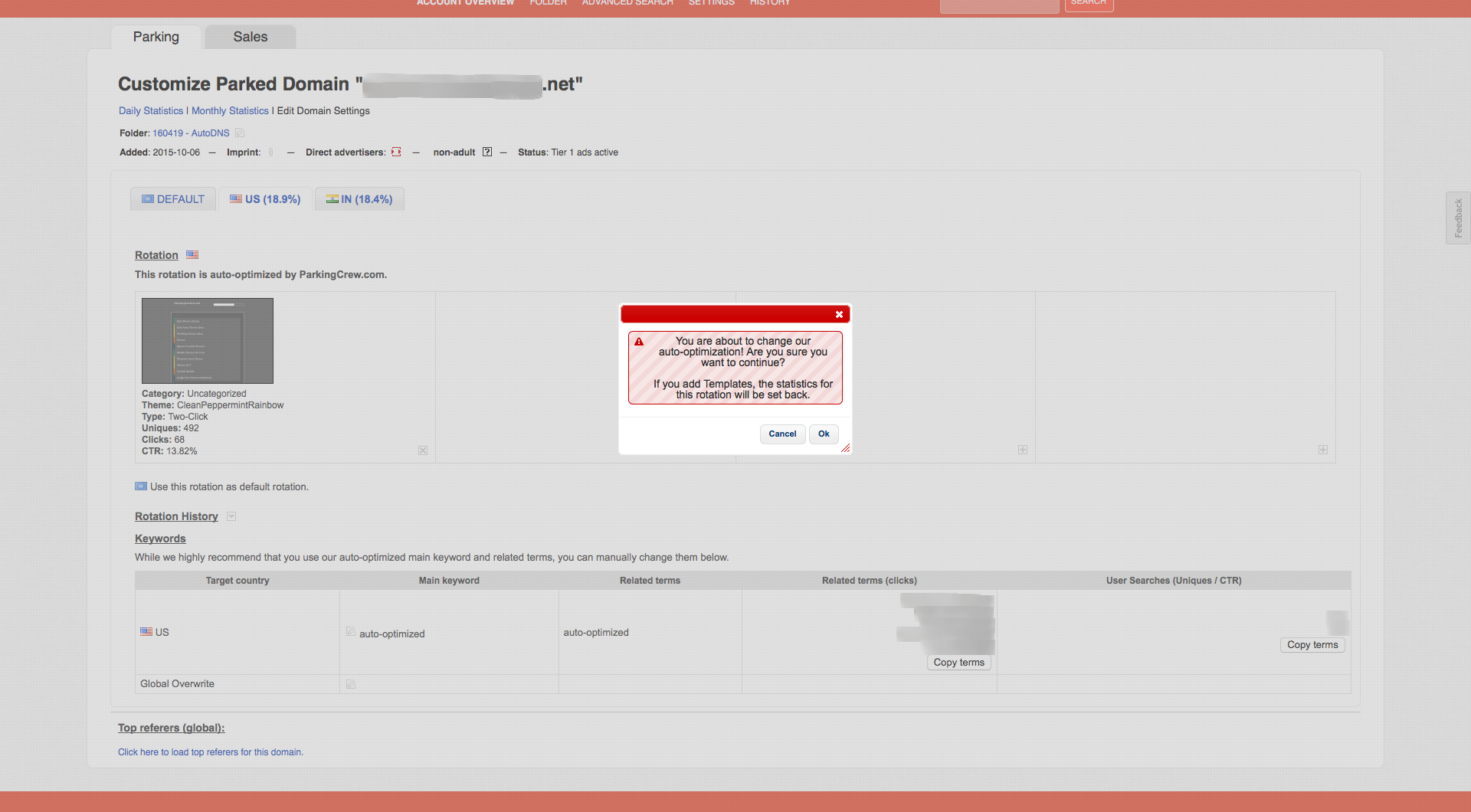
Task: Select the IN (18.4%) country tab
Action: [359, 199]
